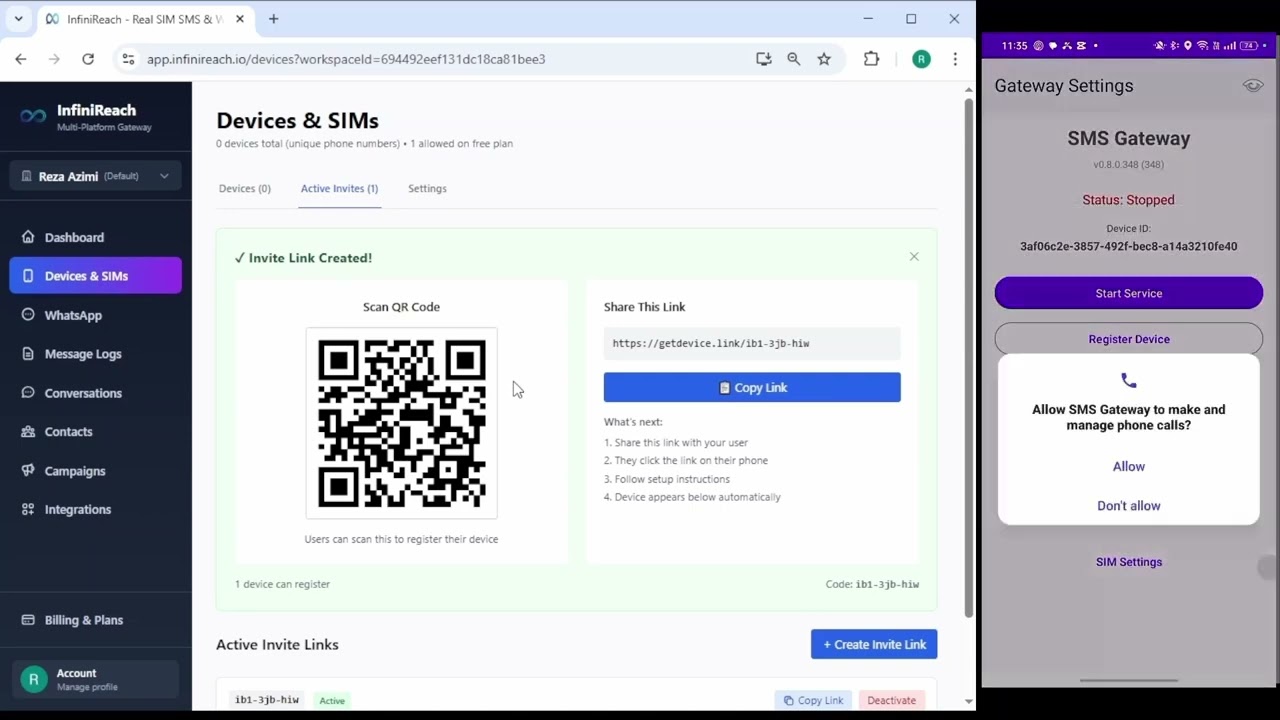
Task: Tap Register Device on the phone
Action: (x=1129, y=339)
